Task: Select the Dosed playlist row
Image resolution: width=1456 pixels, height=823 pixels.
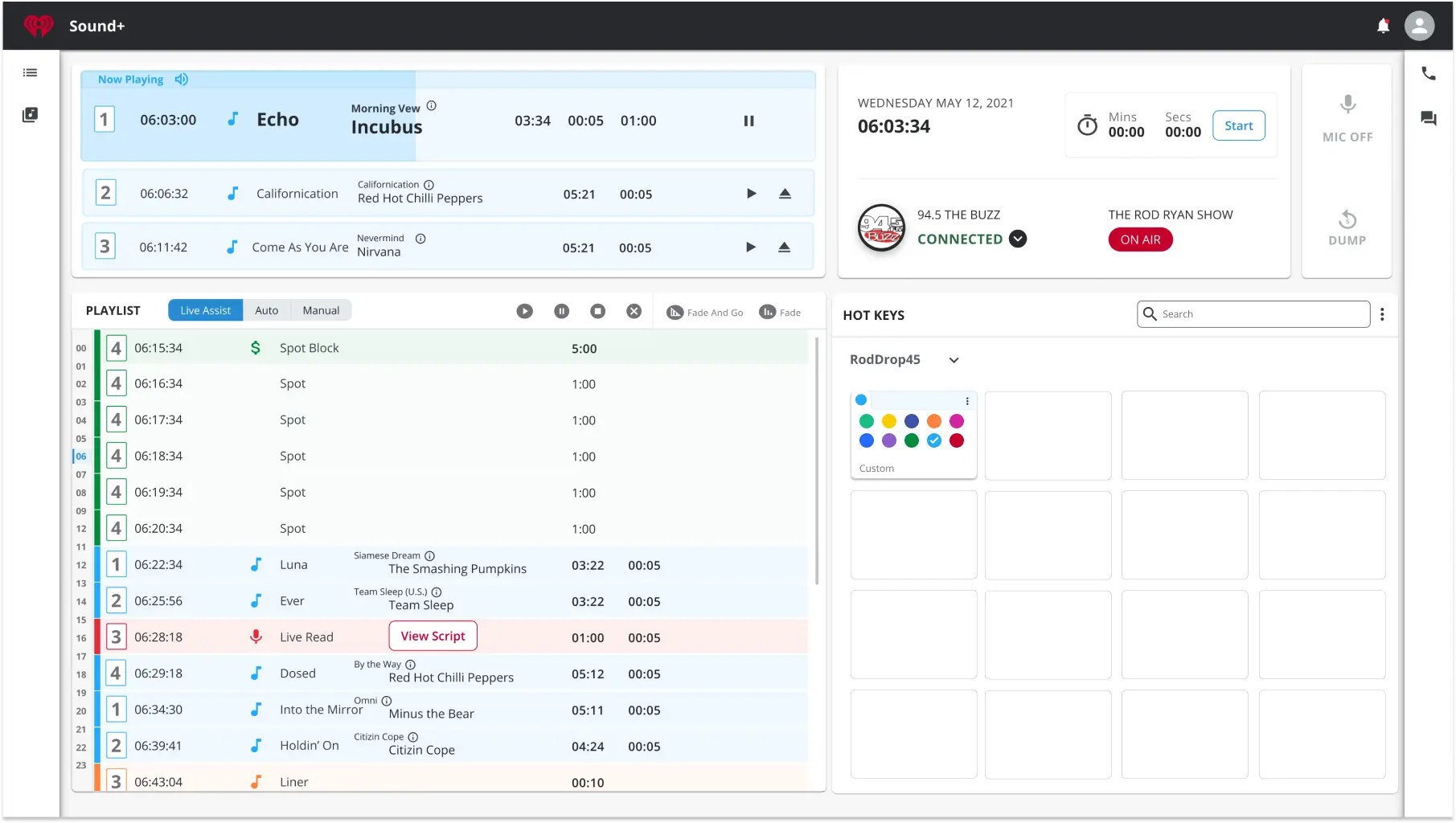Action: pos(451,674)
